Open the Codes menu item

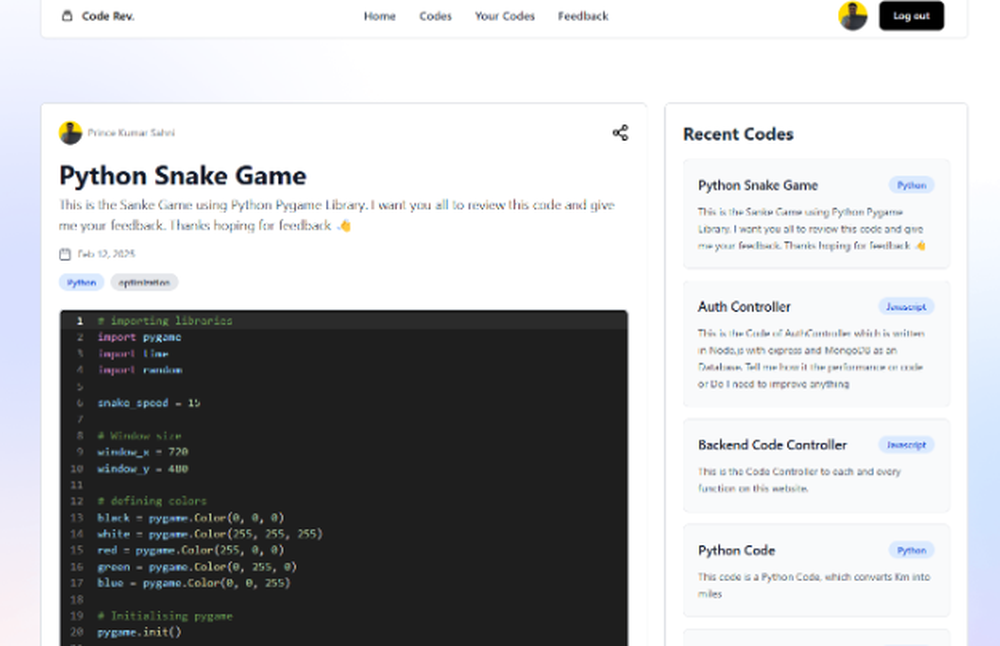(x=436, y=16)
